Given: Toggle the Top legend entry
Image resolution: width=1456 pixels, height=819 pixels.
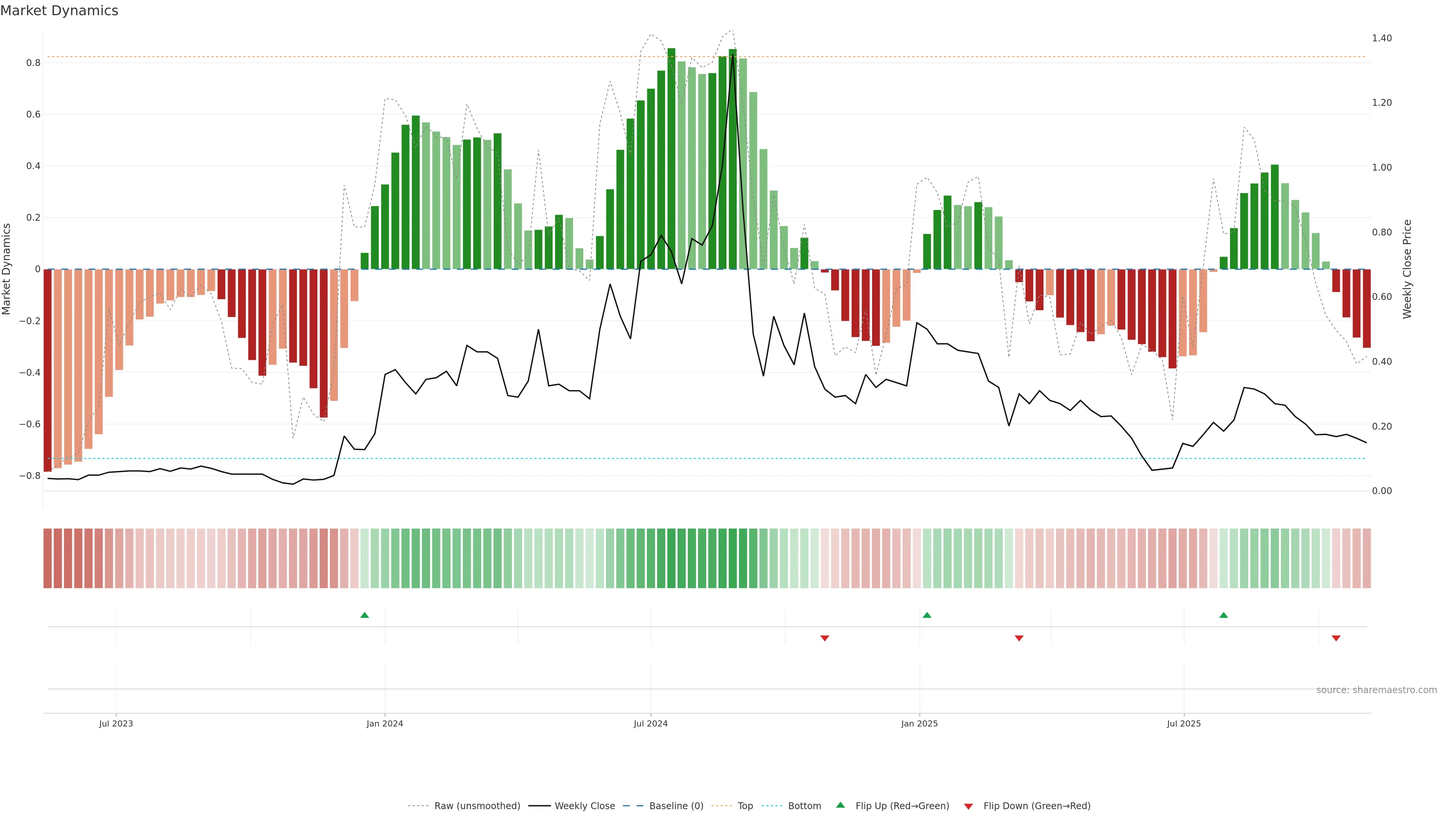Looking at the screenshot, I should click(745, 806).
